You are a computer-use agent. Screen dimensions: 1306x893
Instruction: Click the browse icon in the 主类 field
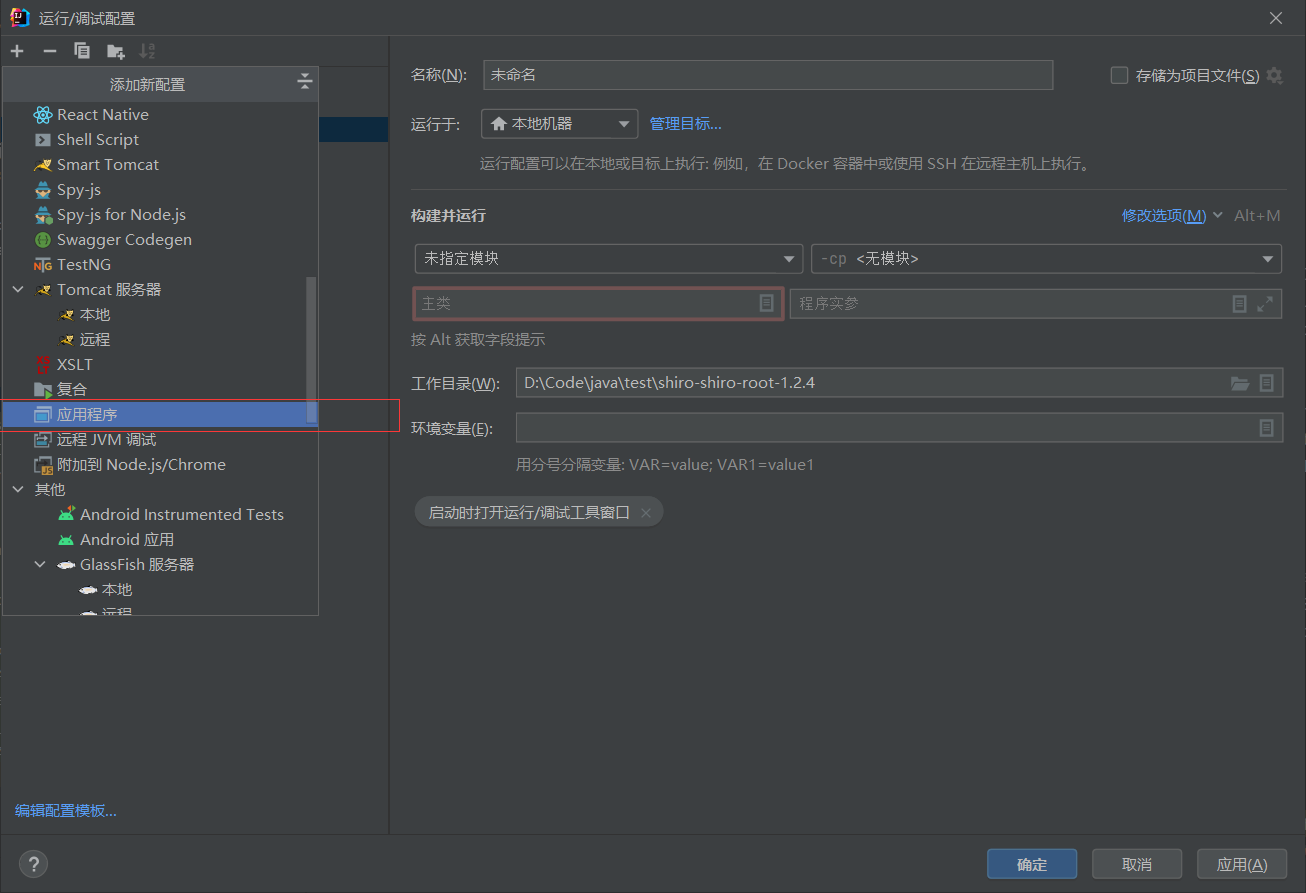pyautogui.click(x=767, y=303)
